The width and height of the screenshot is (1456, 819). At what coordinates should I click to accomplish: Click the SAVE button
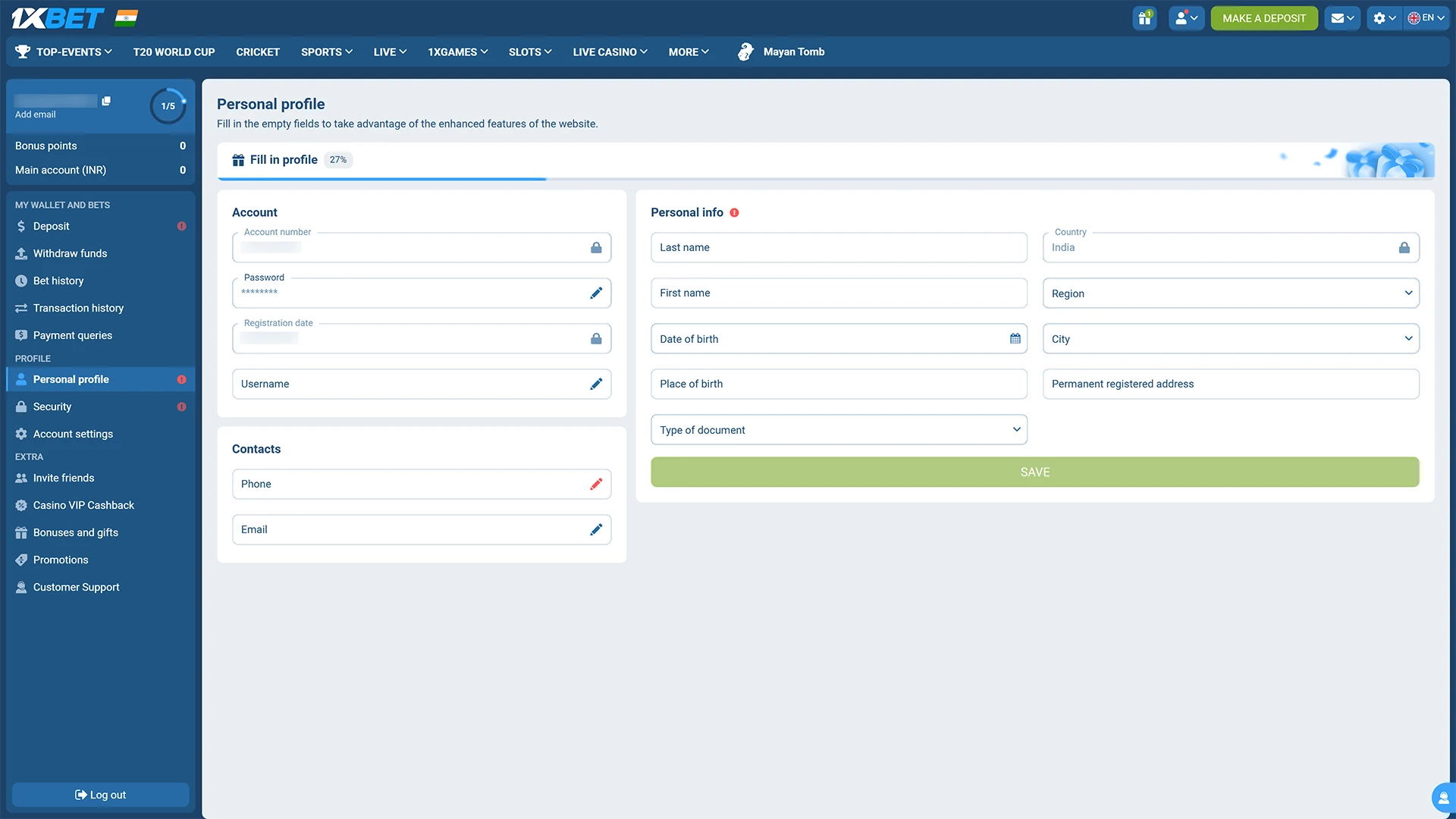click(1034, 472)
